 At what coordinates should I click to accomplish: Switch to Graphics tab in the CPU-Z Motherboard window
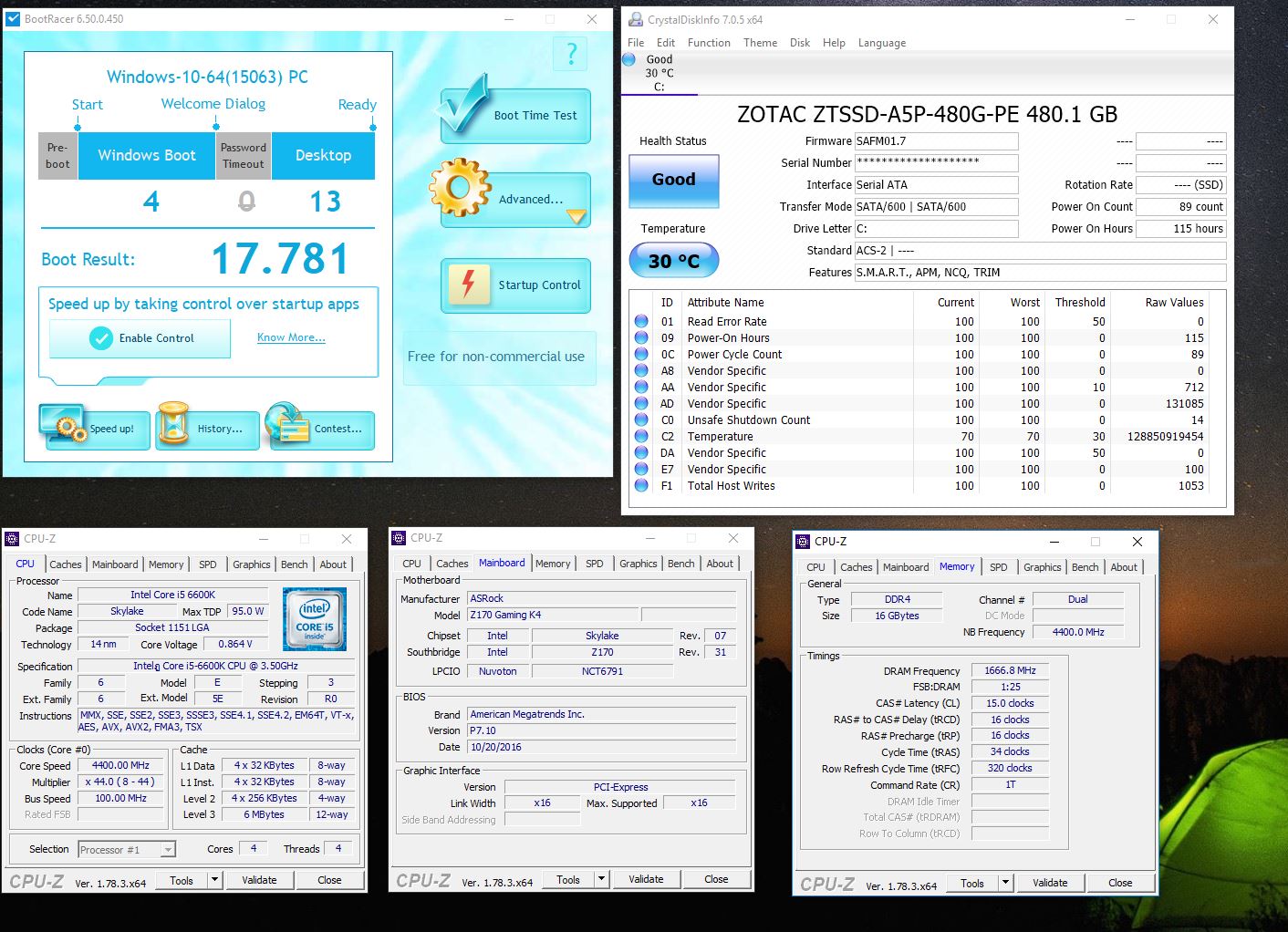click(x=639, y=564)
